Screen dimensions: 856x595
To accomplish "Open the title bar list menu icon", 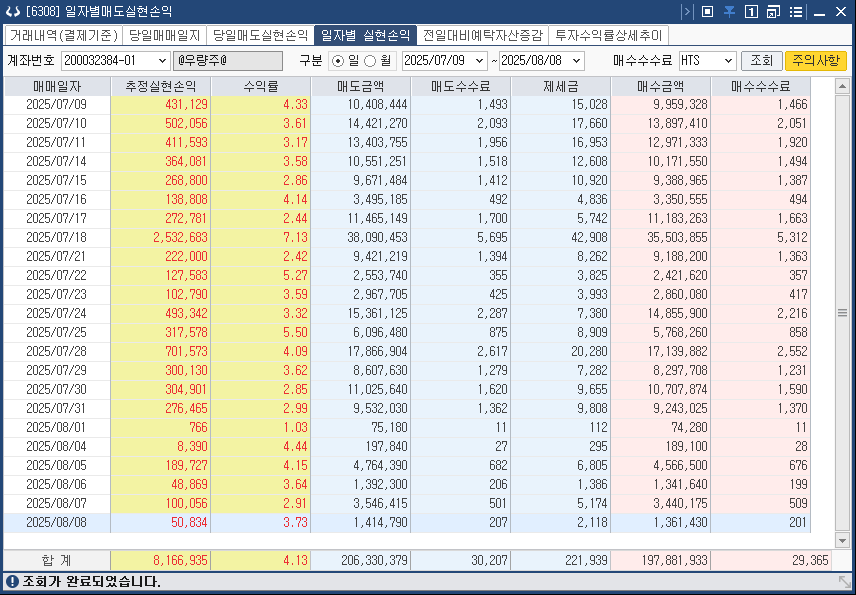I will click(797, 12).
